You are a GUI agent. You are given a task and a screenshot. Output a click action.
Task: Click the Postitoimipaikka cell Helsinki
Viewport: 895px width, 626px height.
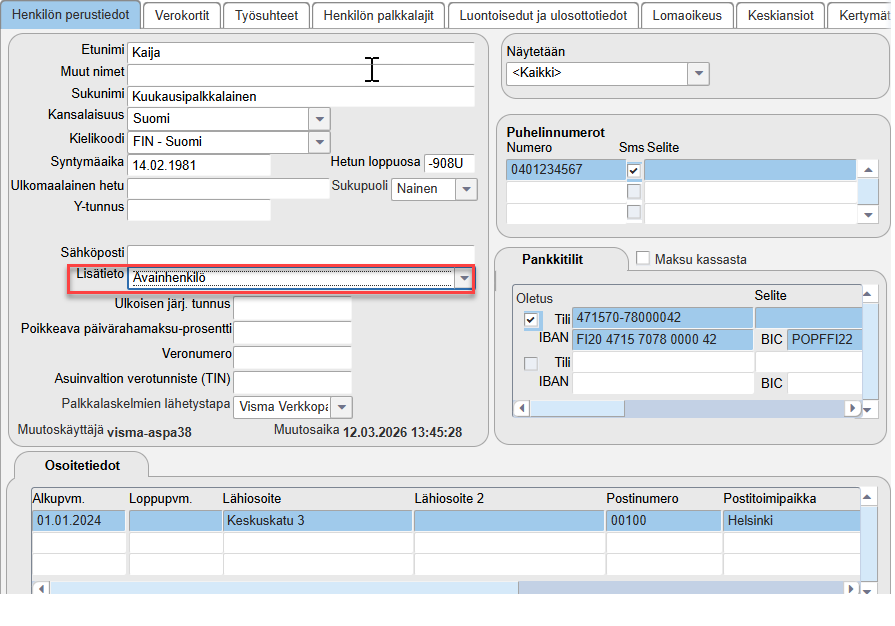pyautogui.click(x=792, y=520)
